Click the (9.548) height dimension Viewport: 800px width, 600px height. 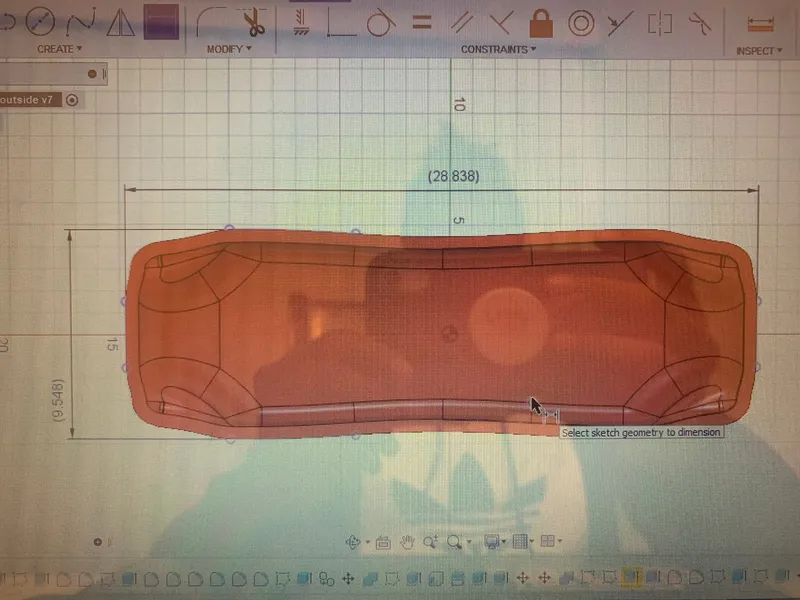pyautogui.click(x=59, y=401)
